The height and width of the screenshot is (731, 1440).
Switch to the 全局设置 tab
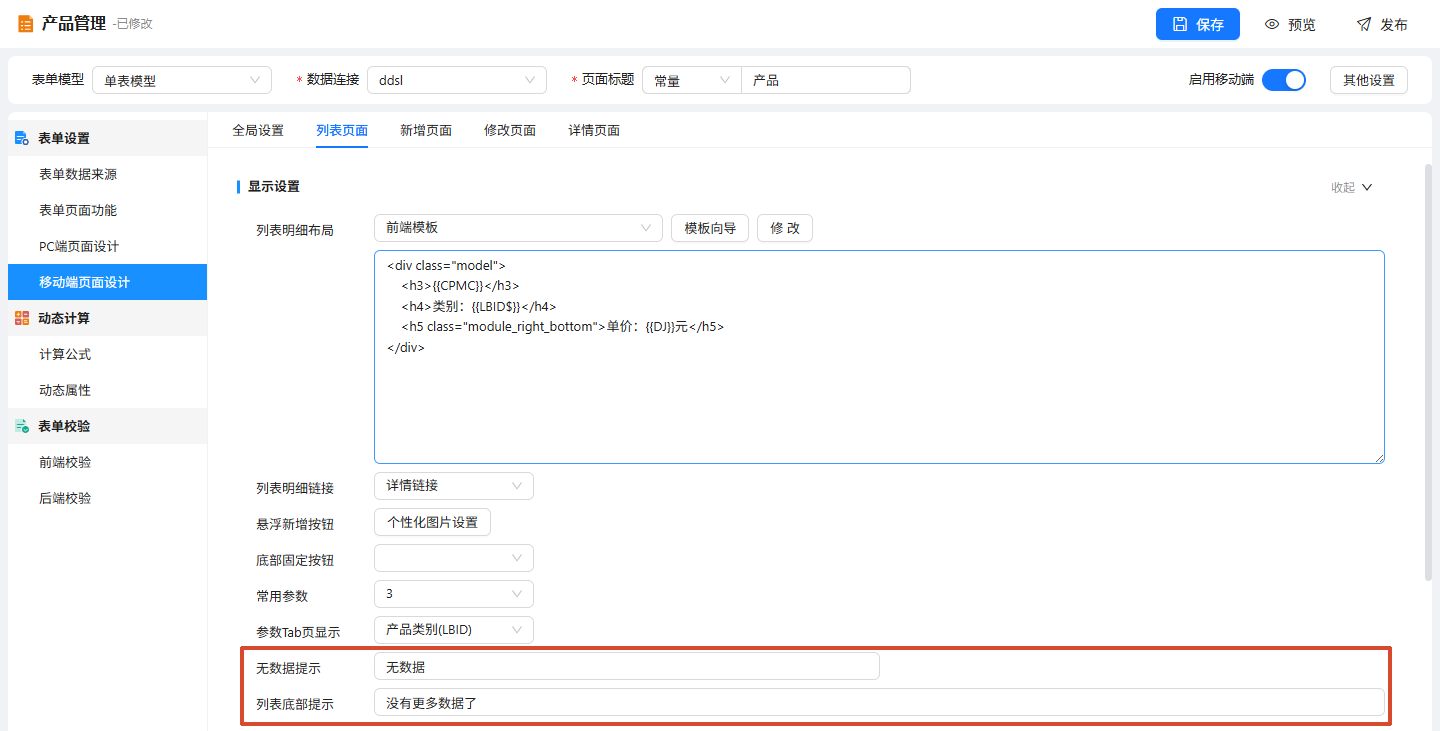[258, 130]
